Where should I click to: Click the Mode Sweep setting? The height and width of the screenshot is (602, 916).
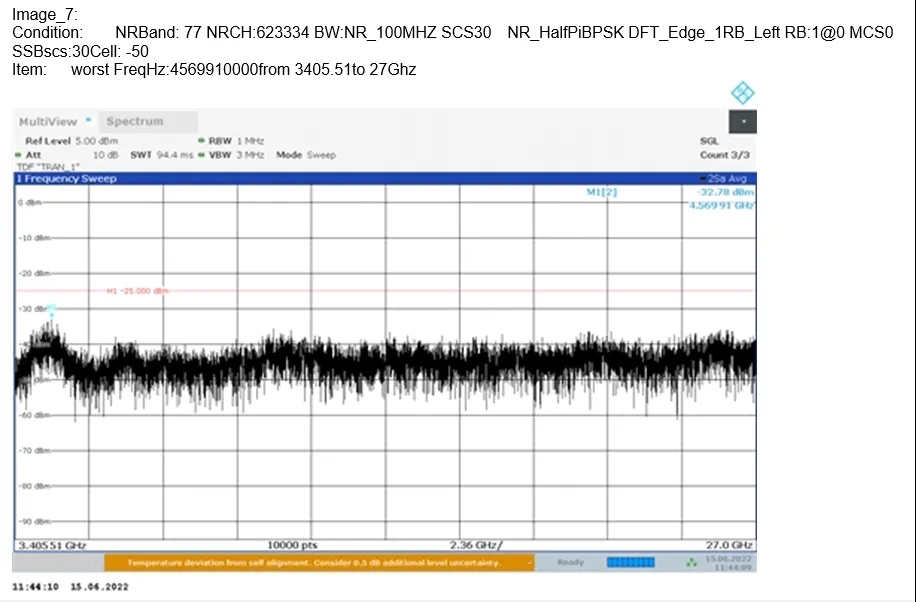tap(306, 155)
